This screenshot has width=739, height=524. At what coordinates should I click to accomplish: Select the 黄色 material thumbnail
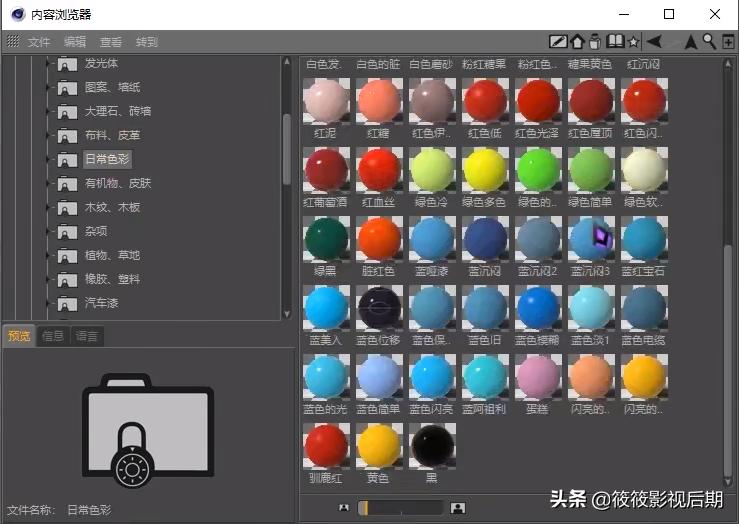[379, 446]
